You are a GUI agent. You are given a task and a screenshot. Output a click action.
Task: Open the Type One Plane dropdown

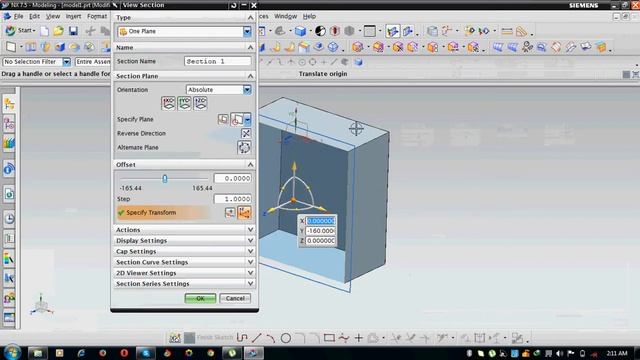[x=247, y=31]
